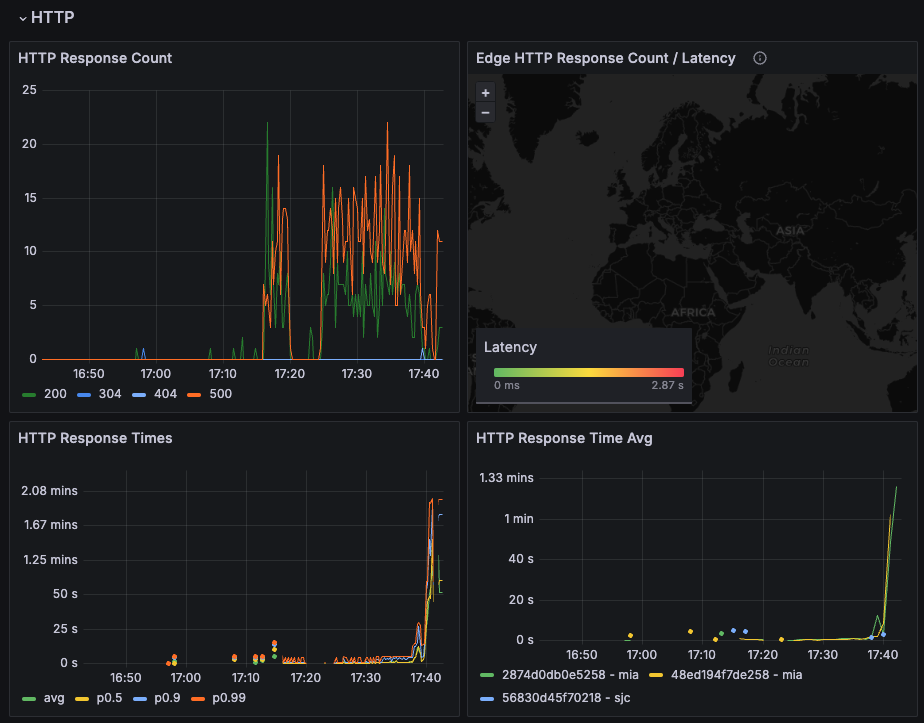Click the map zoom out minus button

tap(485, 112)
